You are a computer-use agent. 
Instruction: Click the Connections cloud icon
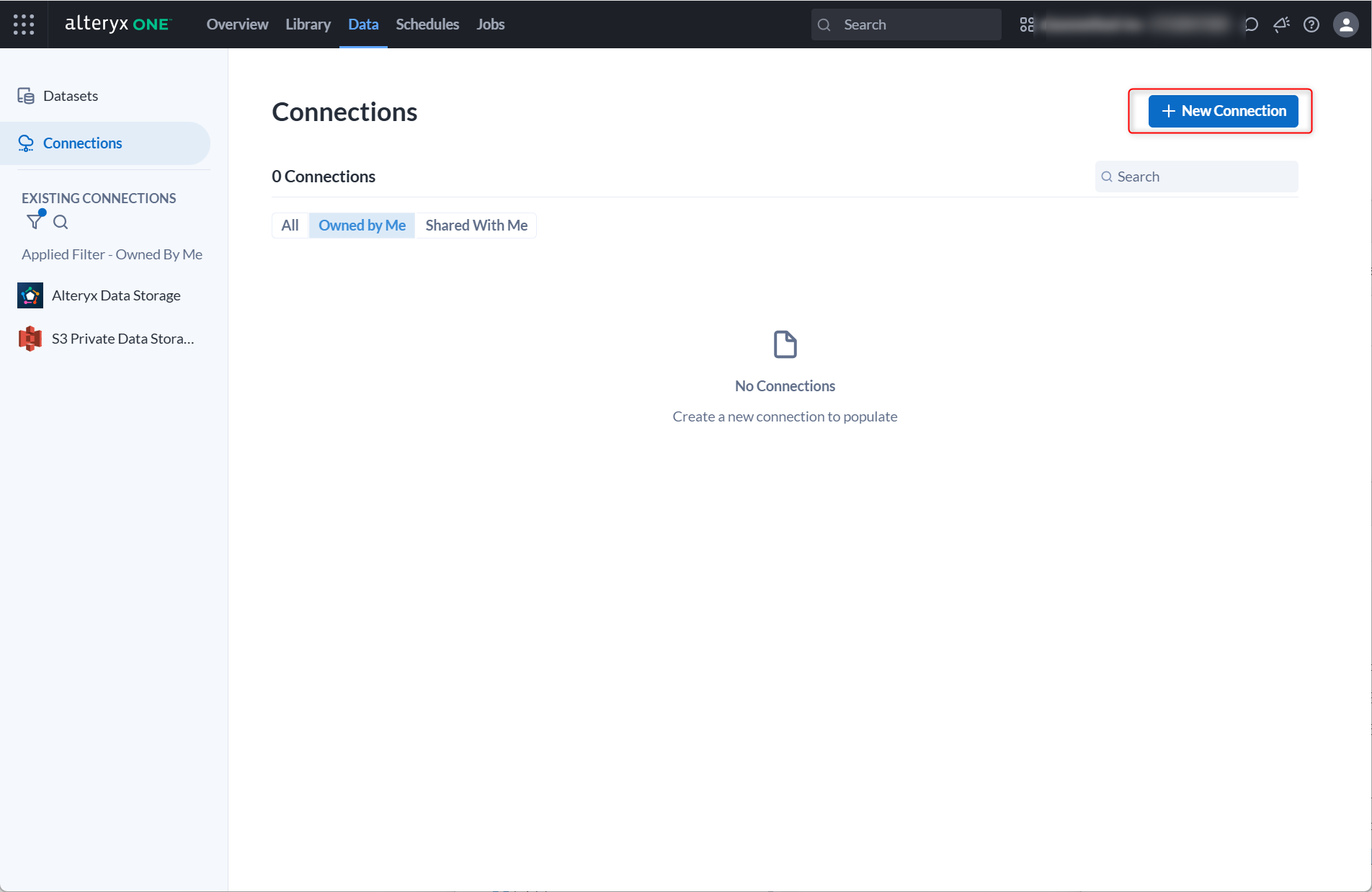[26, 143]
